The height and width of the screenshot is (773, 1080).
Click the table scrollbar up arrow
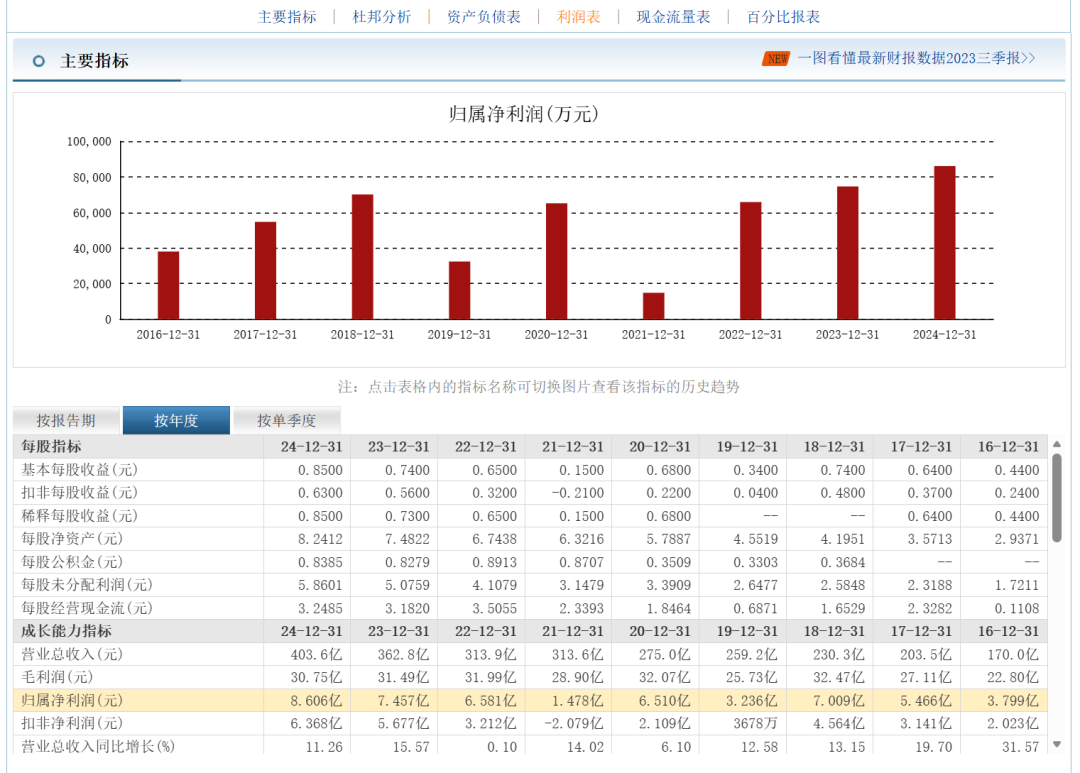pyautogui.click(x=1057, y=444)
